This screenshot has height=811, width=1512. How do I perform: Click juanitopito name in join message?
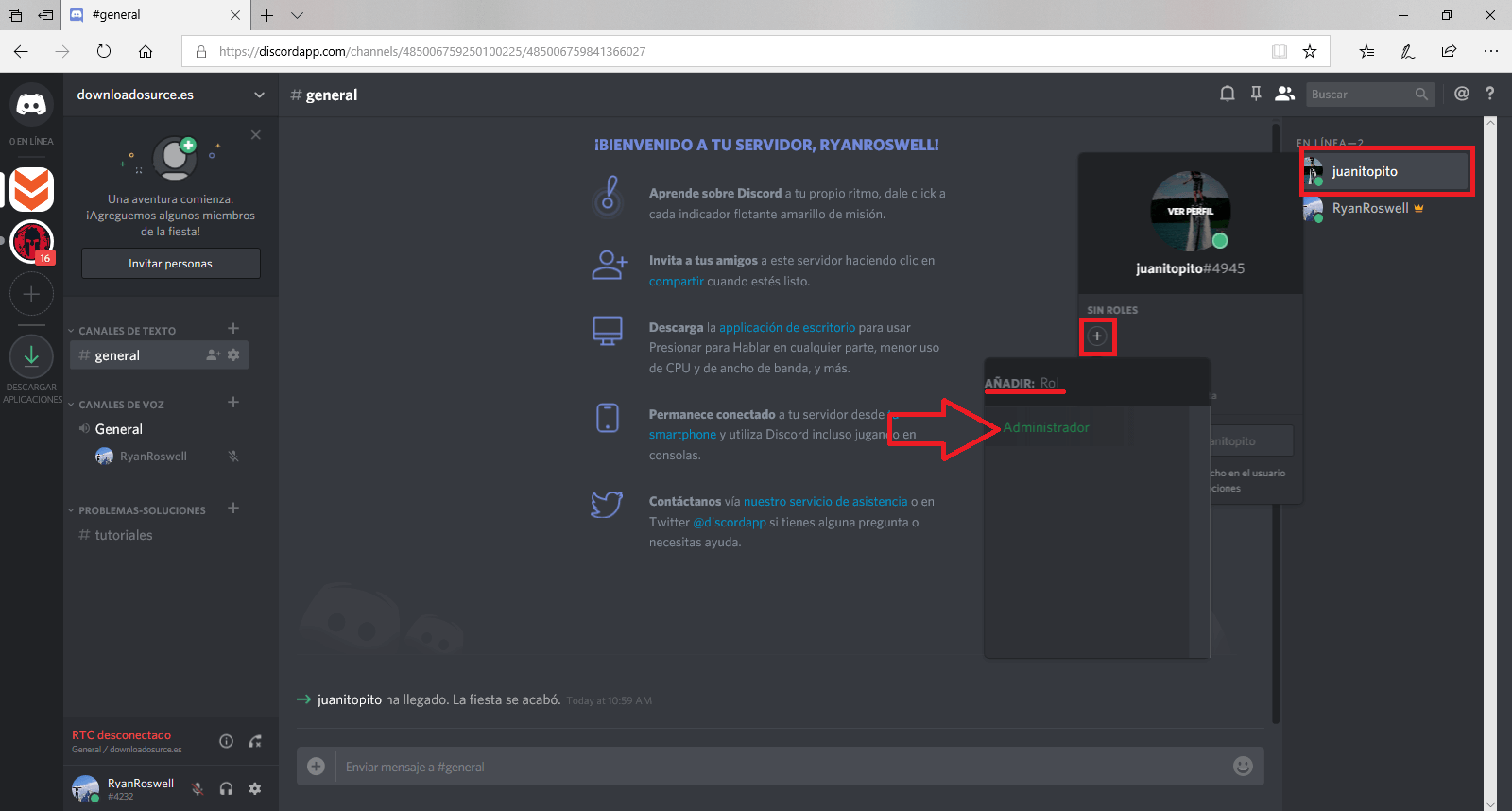pyautogui.click(x=350, y=699)
